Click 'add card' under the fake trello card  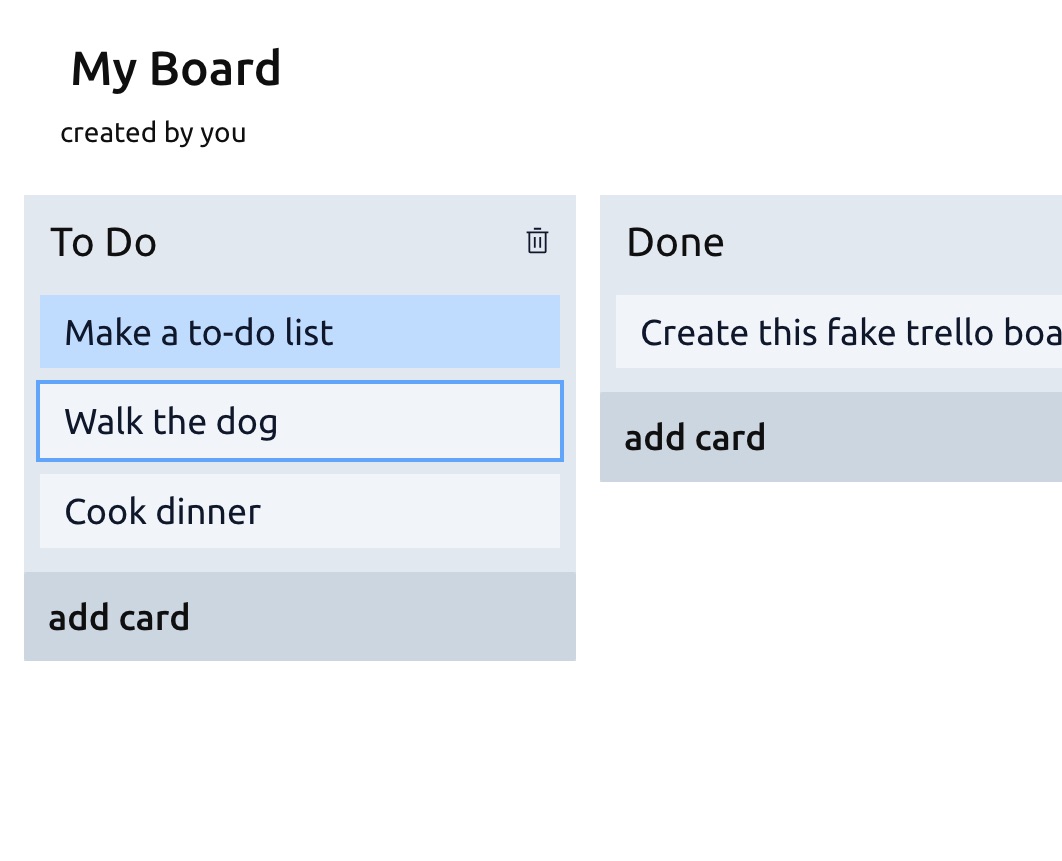[831, 437]
